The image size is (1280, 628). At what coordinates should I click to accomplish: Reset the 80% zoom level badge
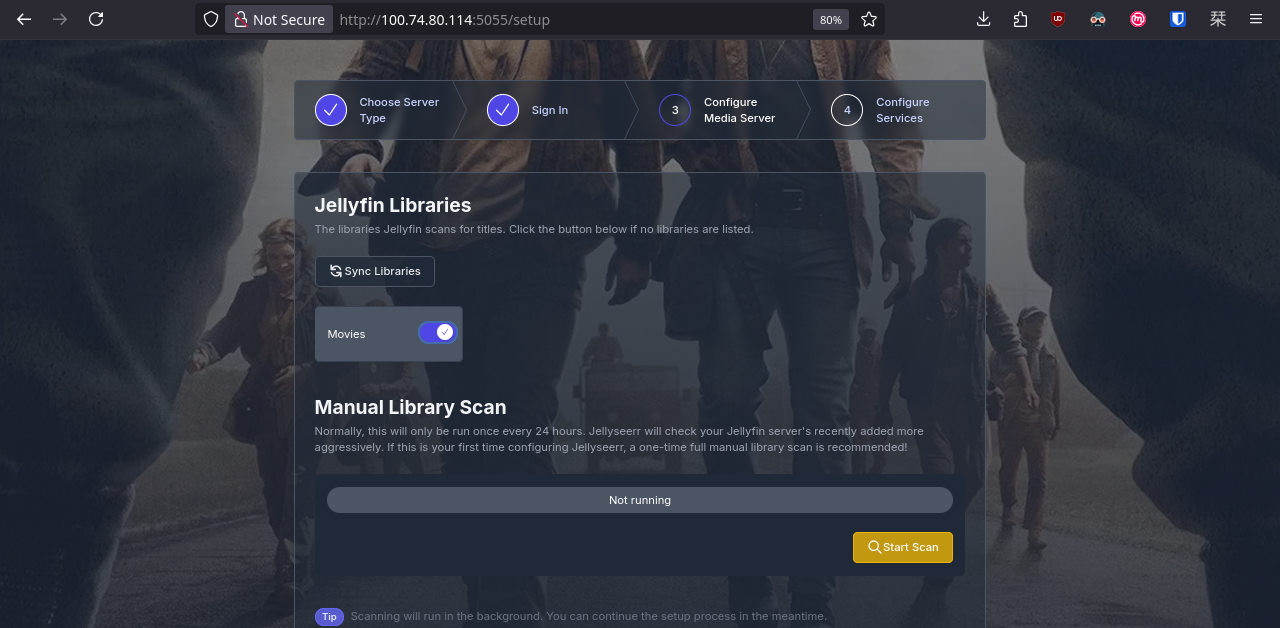(x=831, y=20)
